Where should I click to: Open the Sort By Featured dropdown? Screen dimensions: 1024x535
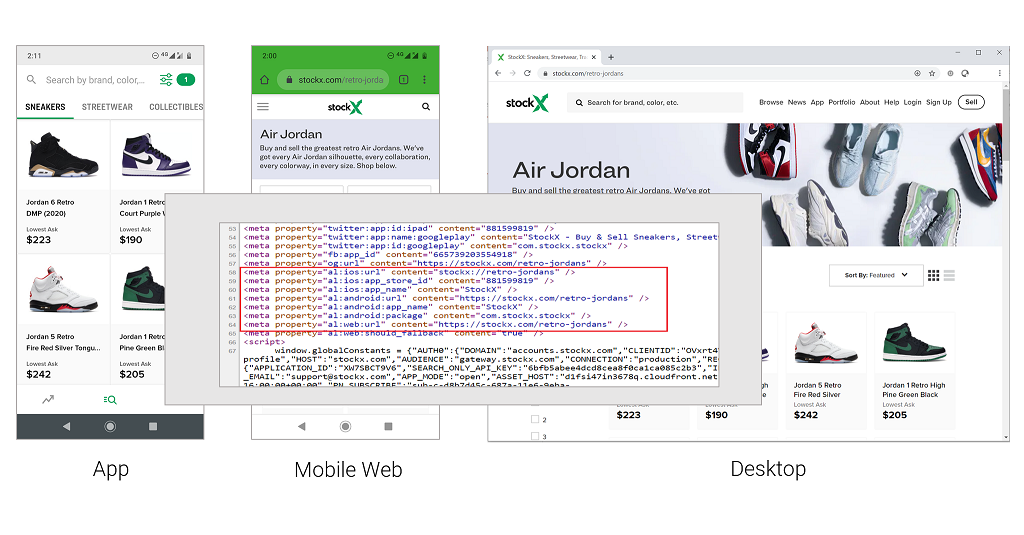tap(876, 275)
